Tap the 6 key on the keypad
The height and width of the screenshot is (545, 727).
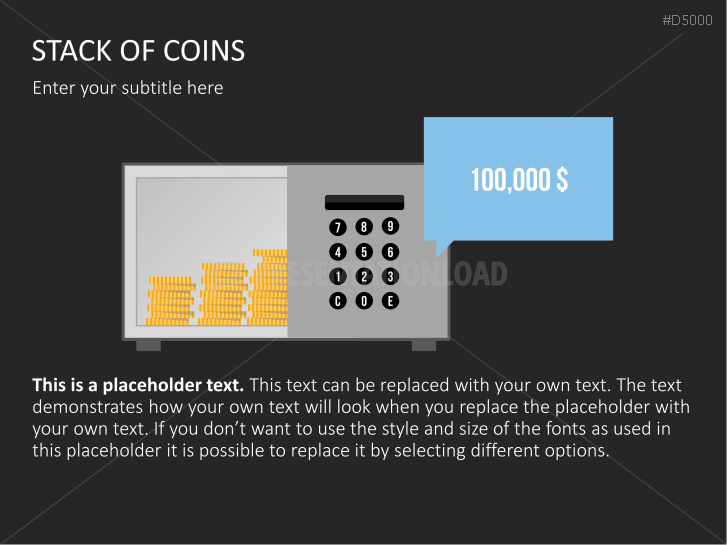[390, 252]
